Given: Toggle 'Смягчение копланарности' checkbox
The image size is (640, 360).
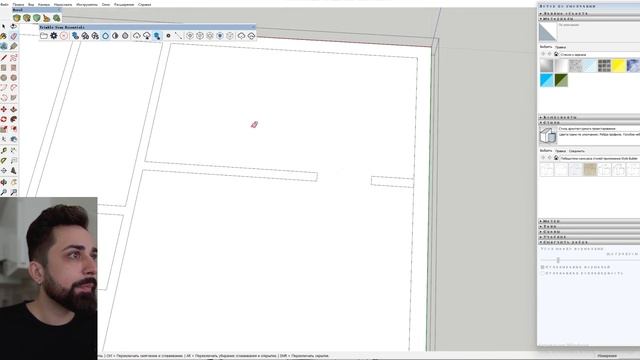Looking at the screenshot, I should [542, 273].
